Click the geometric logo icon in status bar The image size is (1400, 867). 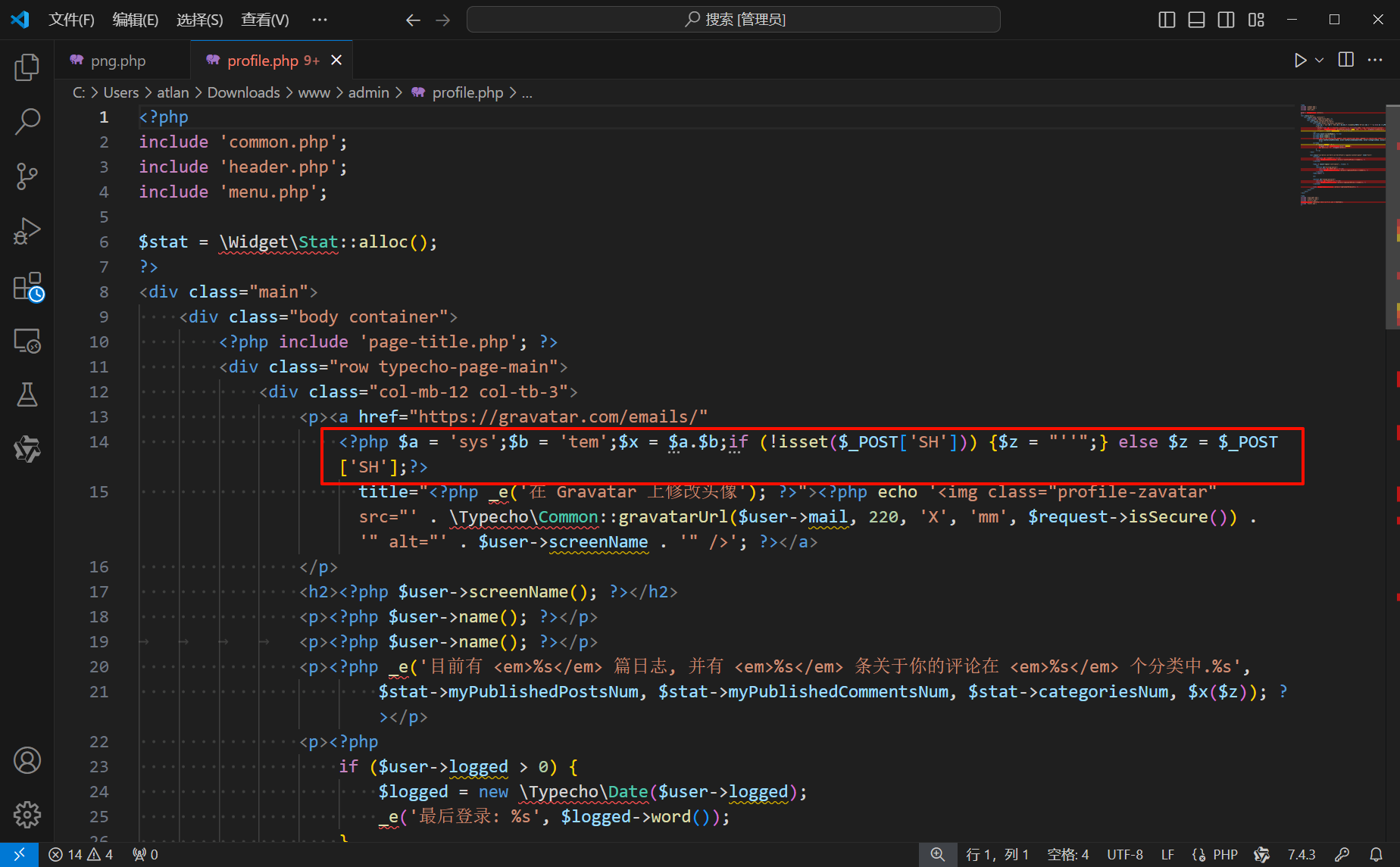1261,855
